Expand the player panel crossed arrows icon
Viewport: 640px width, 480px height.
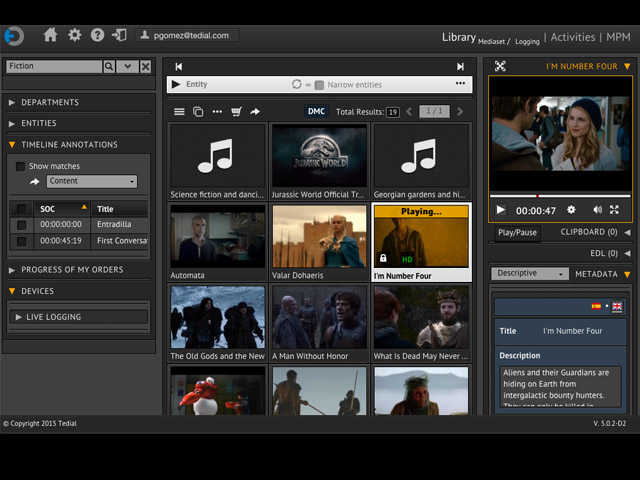[500, 66]
